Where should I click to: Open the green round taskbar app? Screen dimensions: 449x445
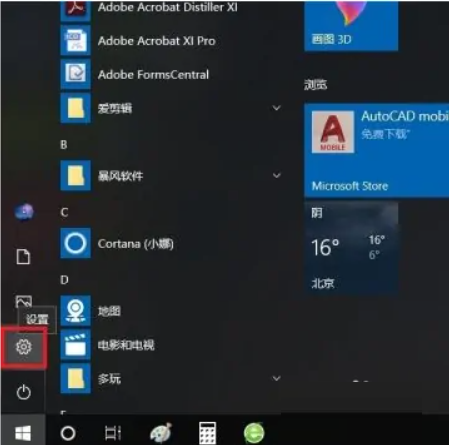pos(254,433)
